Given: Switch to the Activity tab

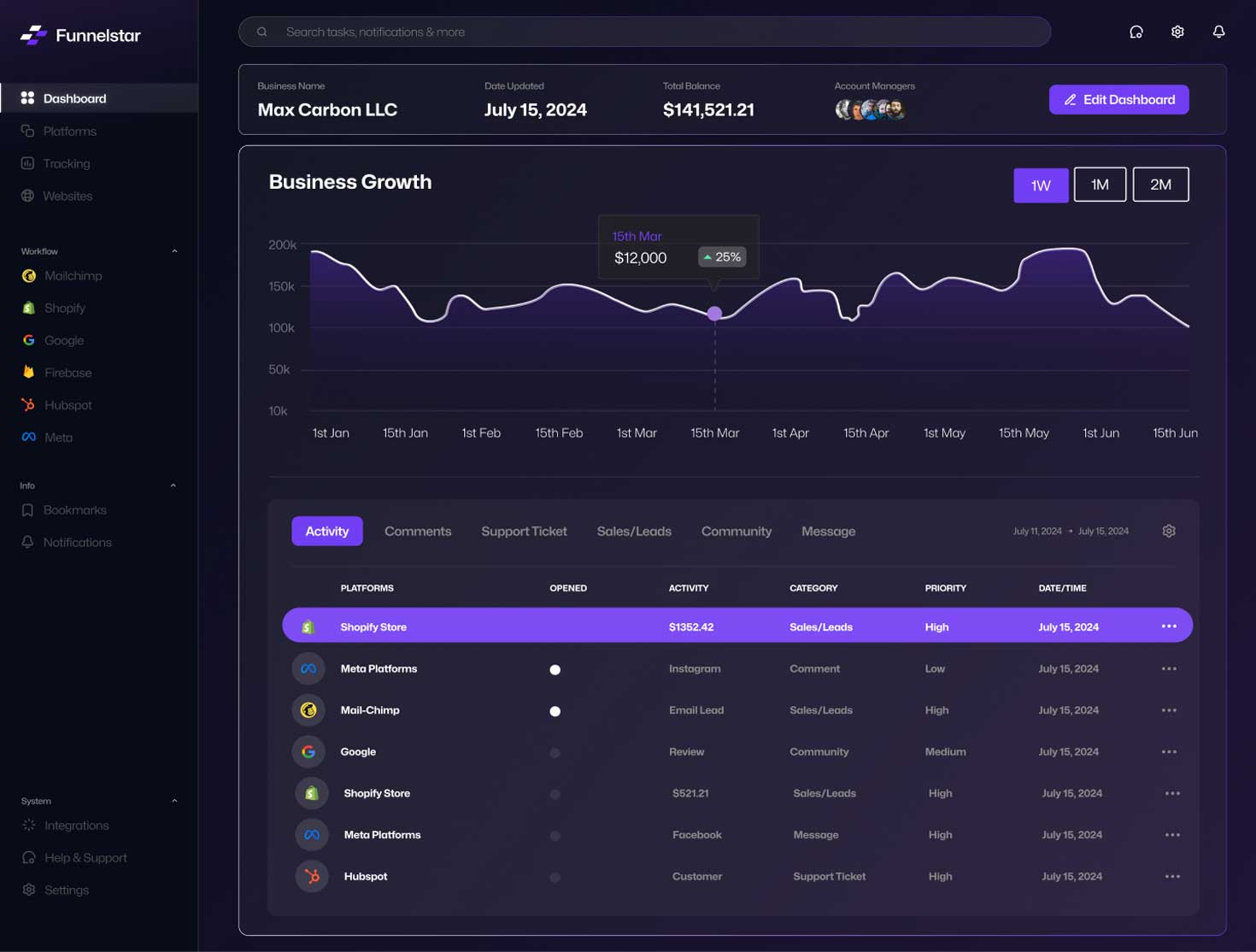Looking at the screenshot, I should pyautogui.click(x=327, y=531).
